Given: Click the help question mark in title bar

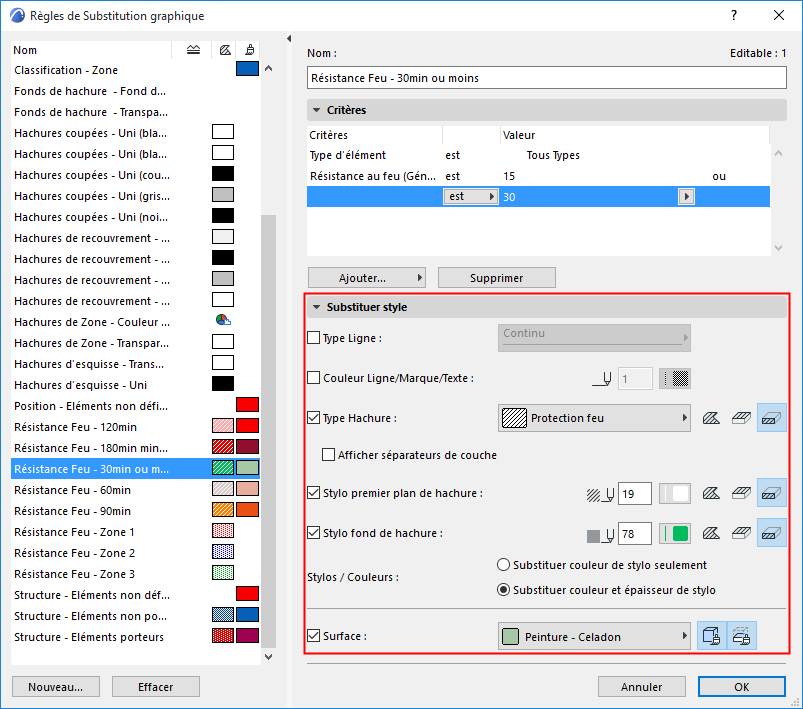Looking at the screenshot, I should click(734, 15).
